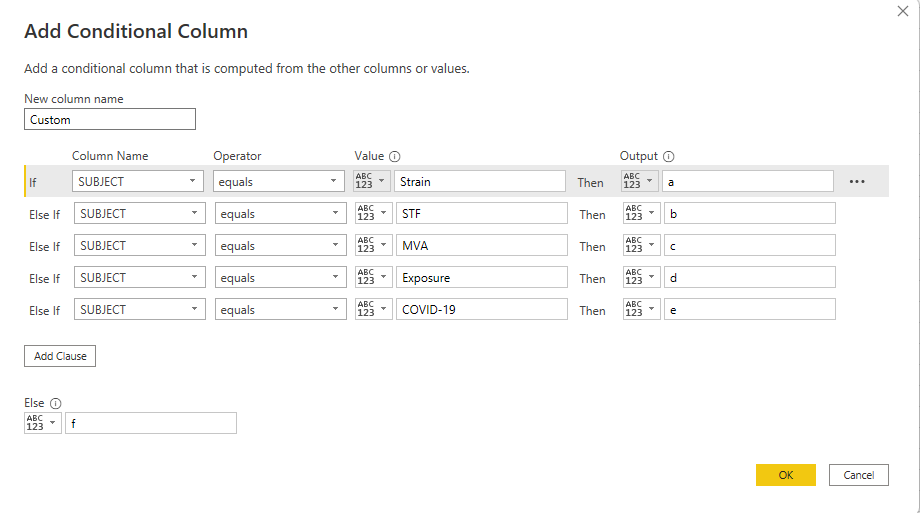Click the Output field containing b
The height and width of the screenshot is (513, 920).
click(x=750, y=213)
